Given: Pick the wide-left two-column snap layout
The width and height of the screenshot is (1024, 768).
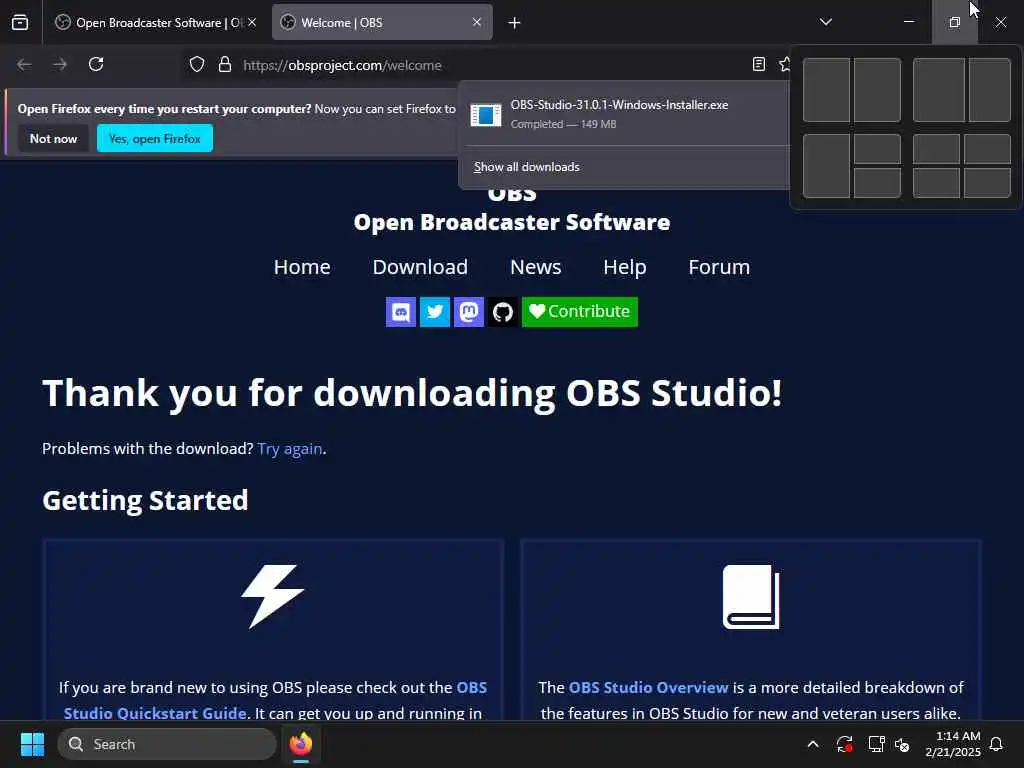Looking at the screenshot, I should (x=938, y=90).
